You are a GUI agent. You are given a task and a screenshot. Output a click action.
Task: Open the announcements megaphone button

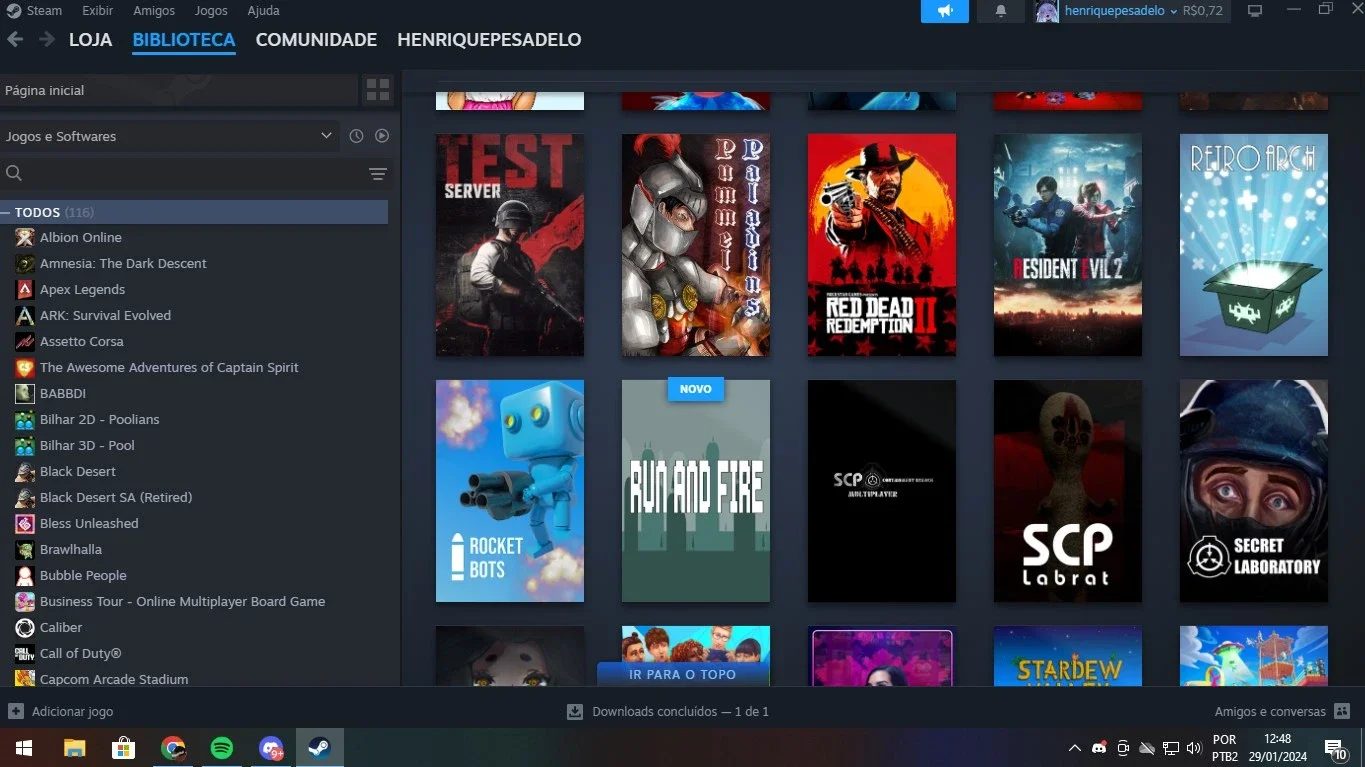point(945,11)
